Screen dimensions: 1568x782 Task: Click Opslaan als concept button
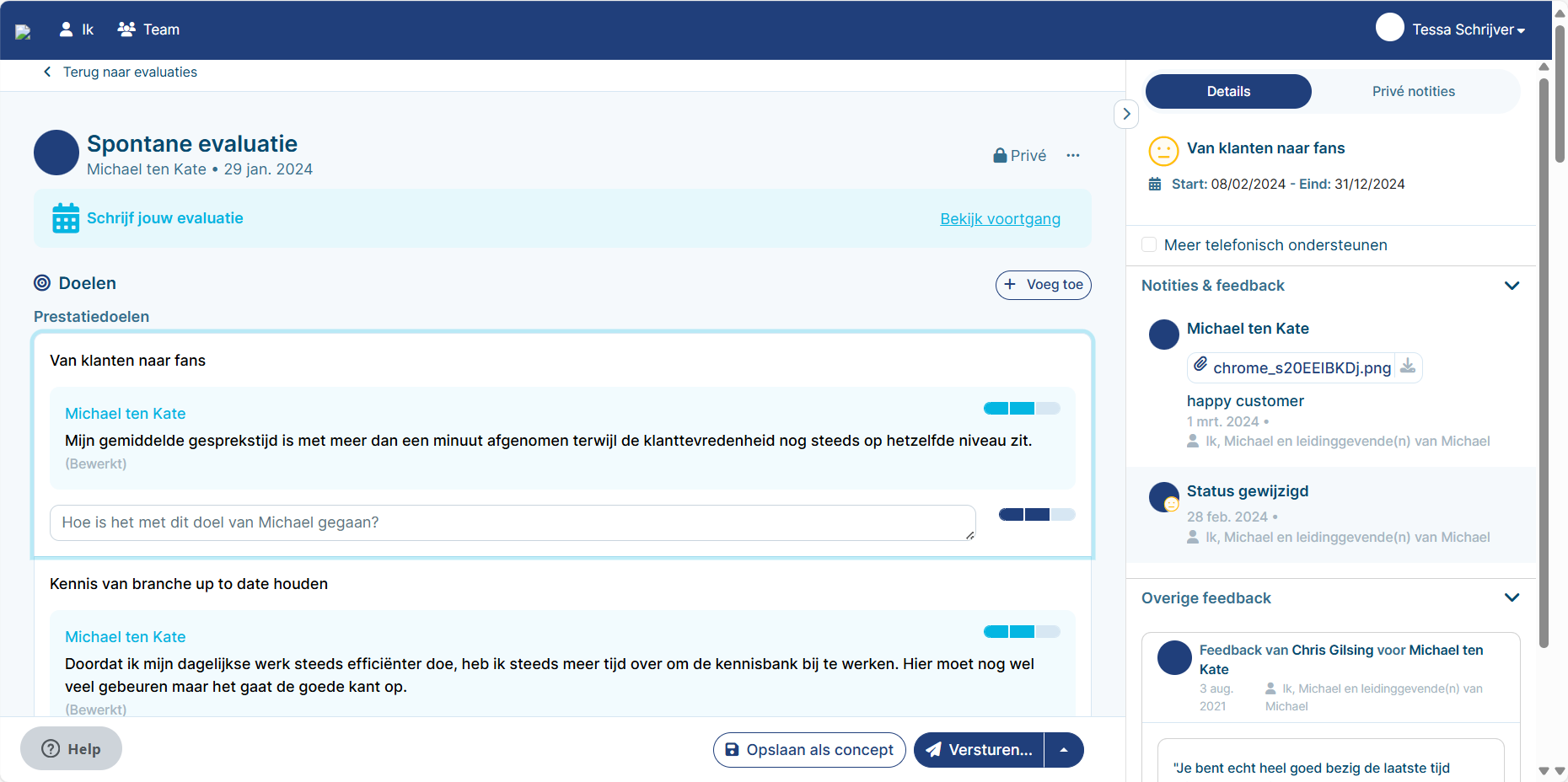809,750
